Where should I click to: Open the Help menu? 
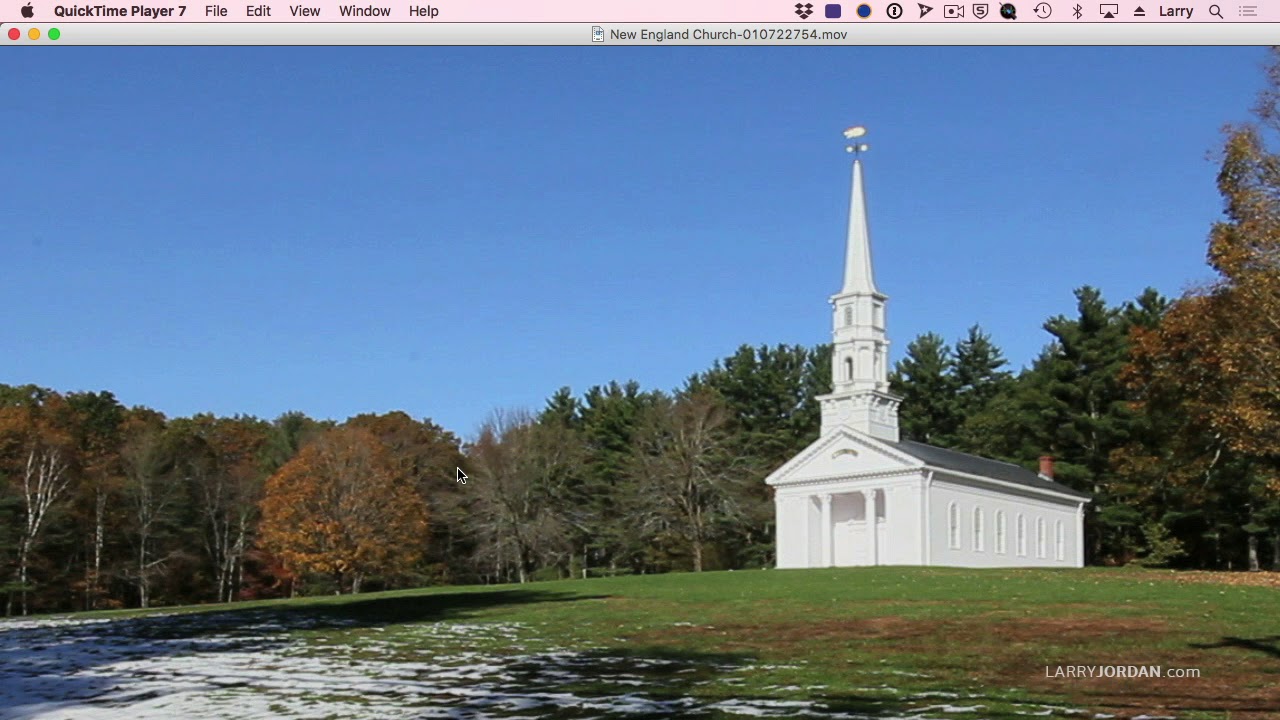point(424,11)
